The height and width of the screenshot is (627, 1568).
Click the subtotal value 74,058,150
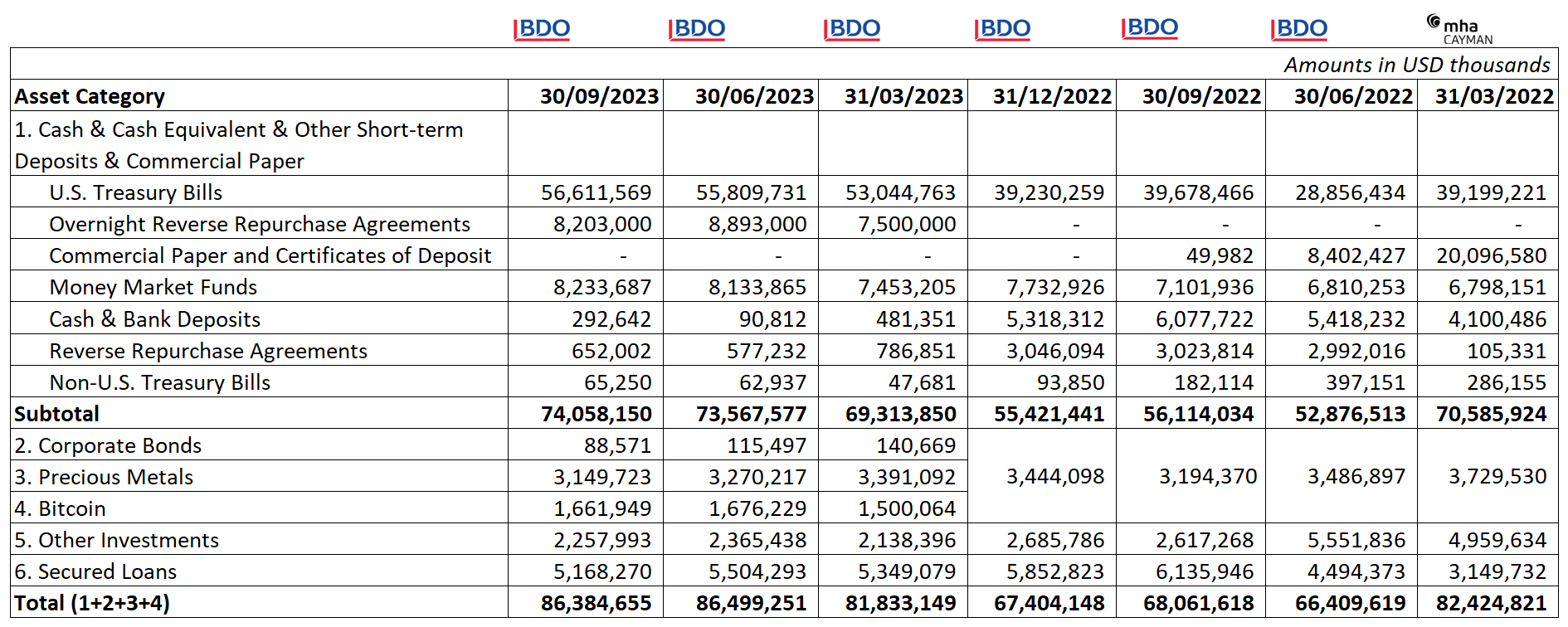(x=597, y=414)
